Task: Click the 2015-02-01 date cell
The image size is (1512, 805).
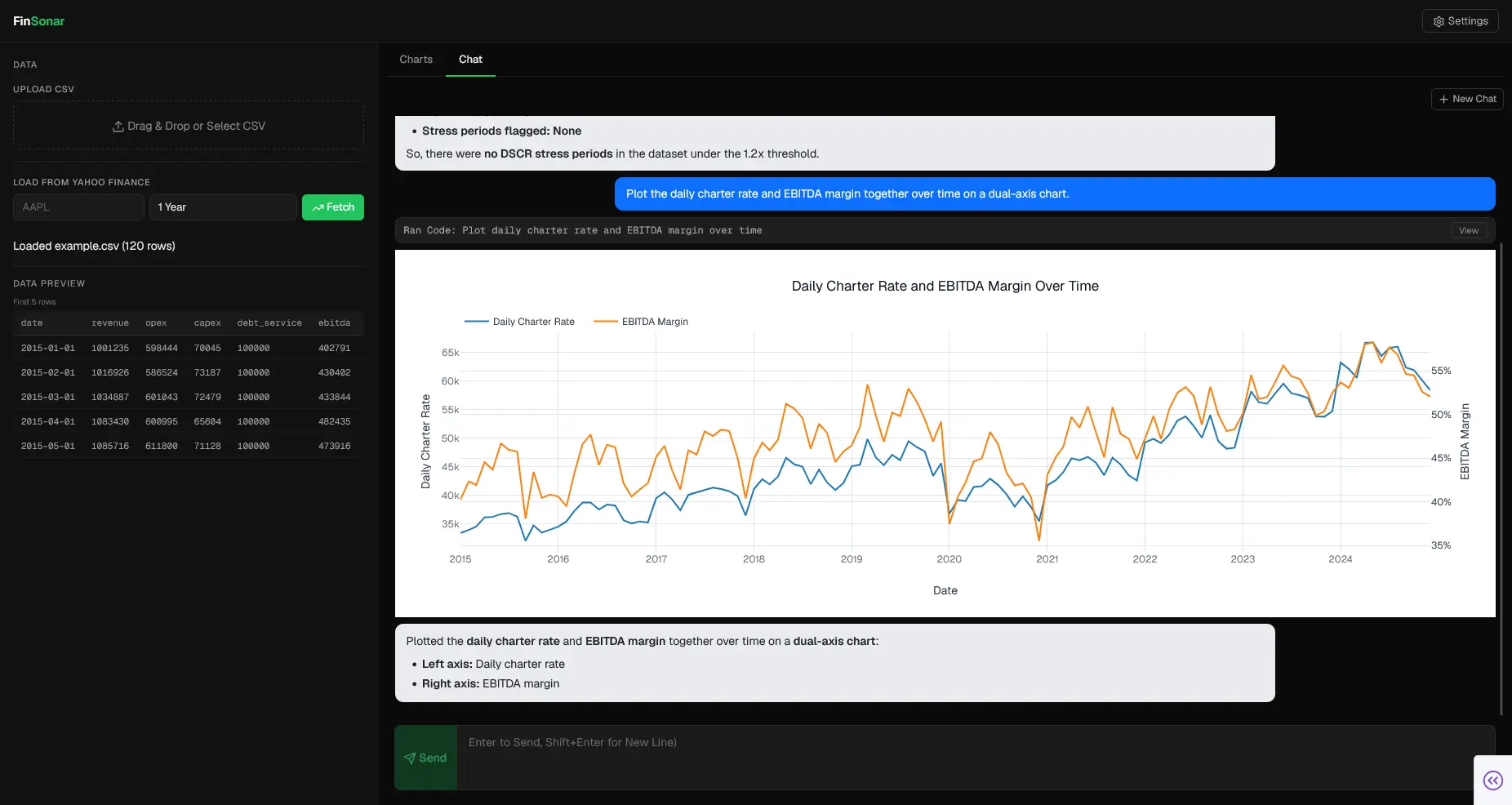Action: tap(48, 372)
